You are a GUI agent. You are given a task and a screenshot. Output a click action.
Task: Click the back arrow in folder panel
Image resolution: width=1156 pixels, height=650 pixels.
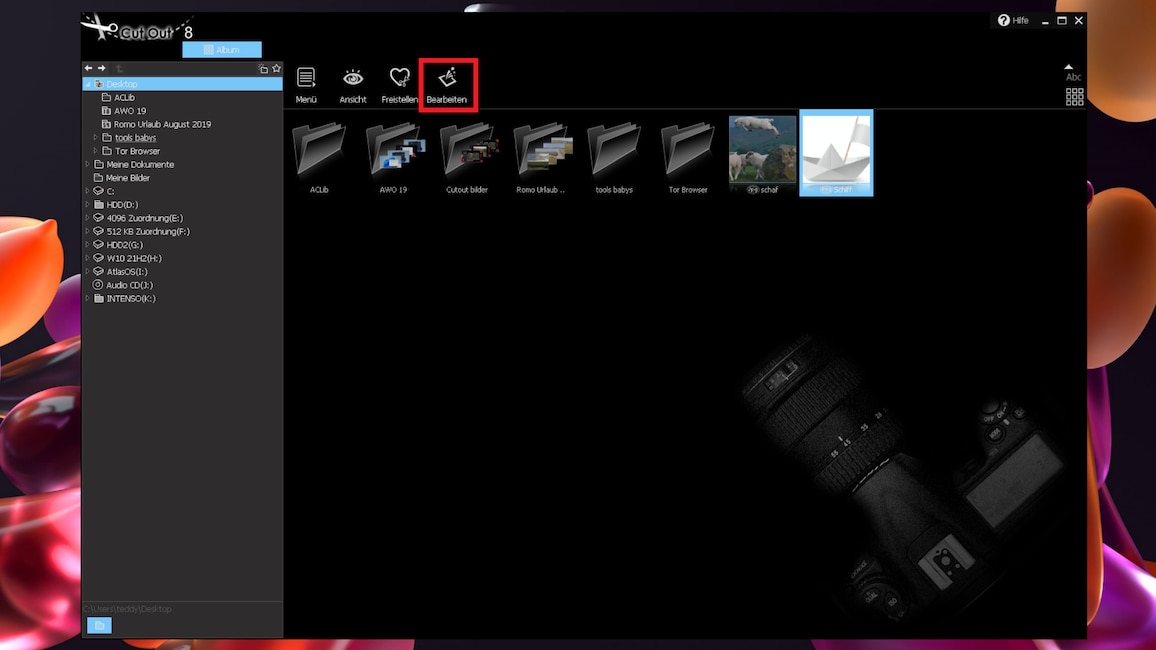88,68
